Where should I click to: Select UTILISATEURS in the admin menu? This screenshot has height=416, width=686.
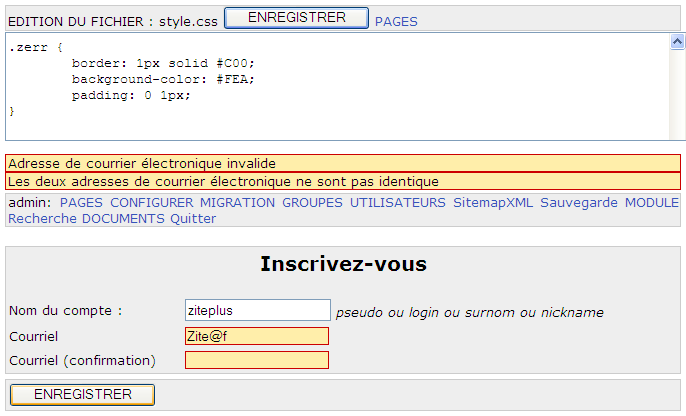397,202
